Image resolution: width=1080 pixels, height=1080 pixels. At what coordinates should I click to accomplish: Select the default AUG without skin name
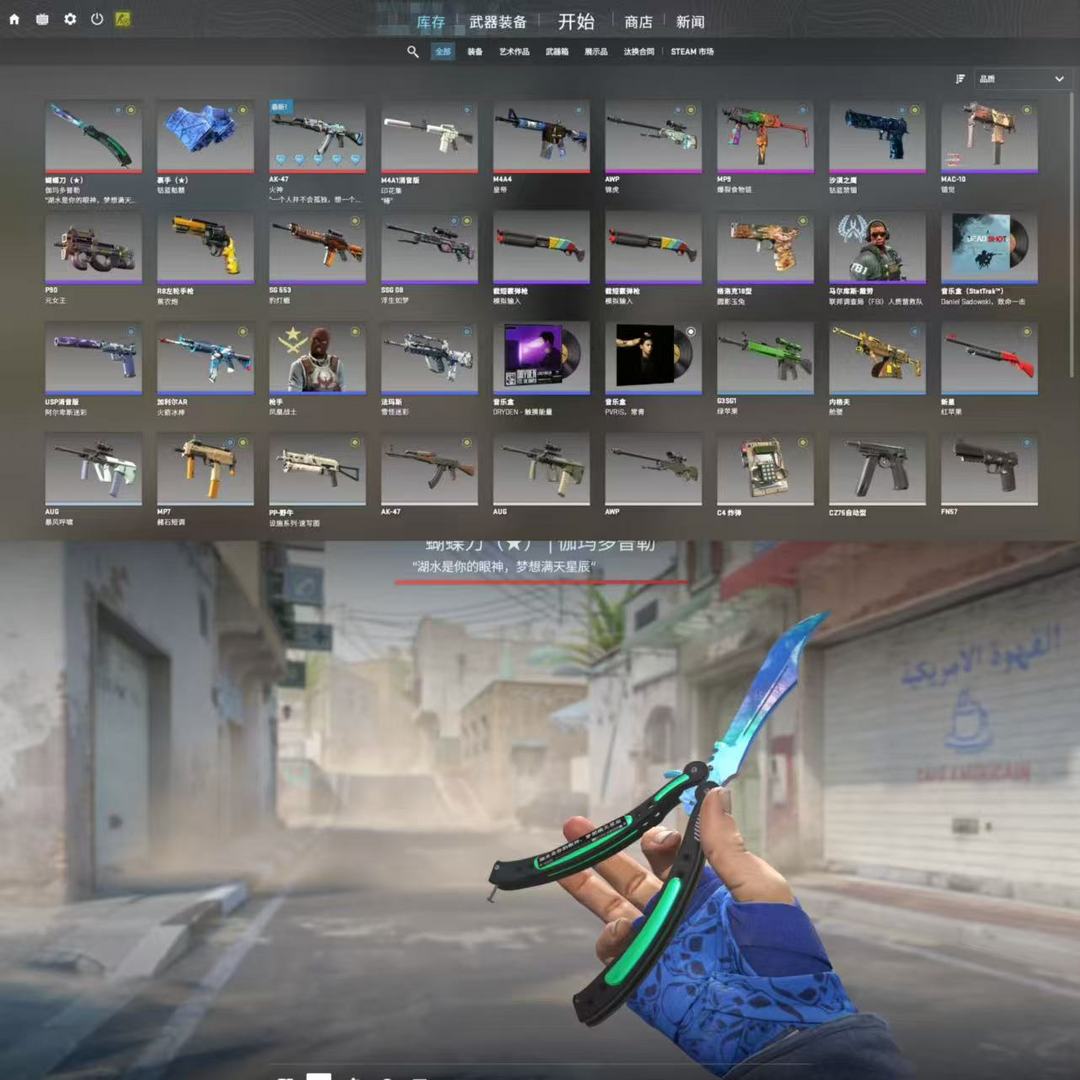(541, 469)
